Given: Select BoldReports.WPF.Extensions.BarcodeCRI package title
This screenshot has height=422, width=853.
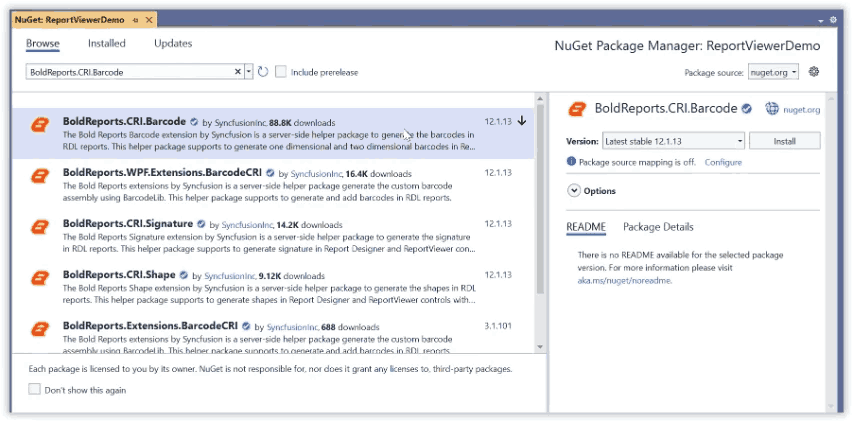Looking at the screenshot, I should pos(163,172).
